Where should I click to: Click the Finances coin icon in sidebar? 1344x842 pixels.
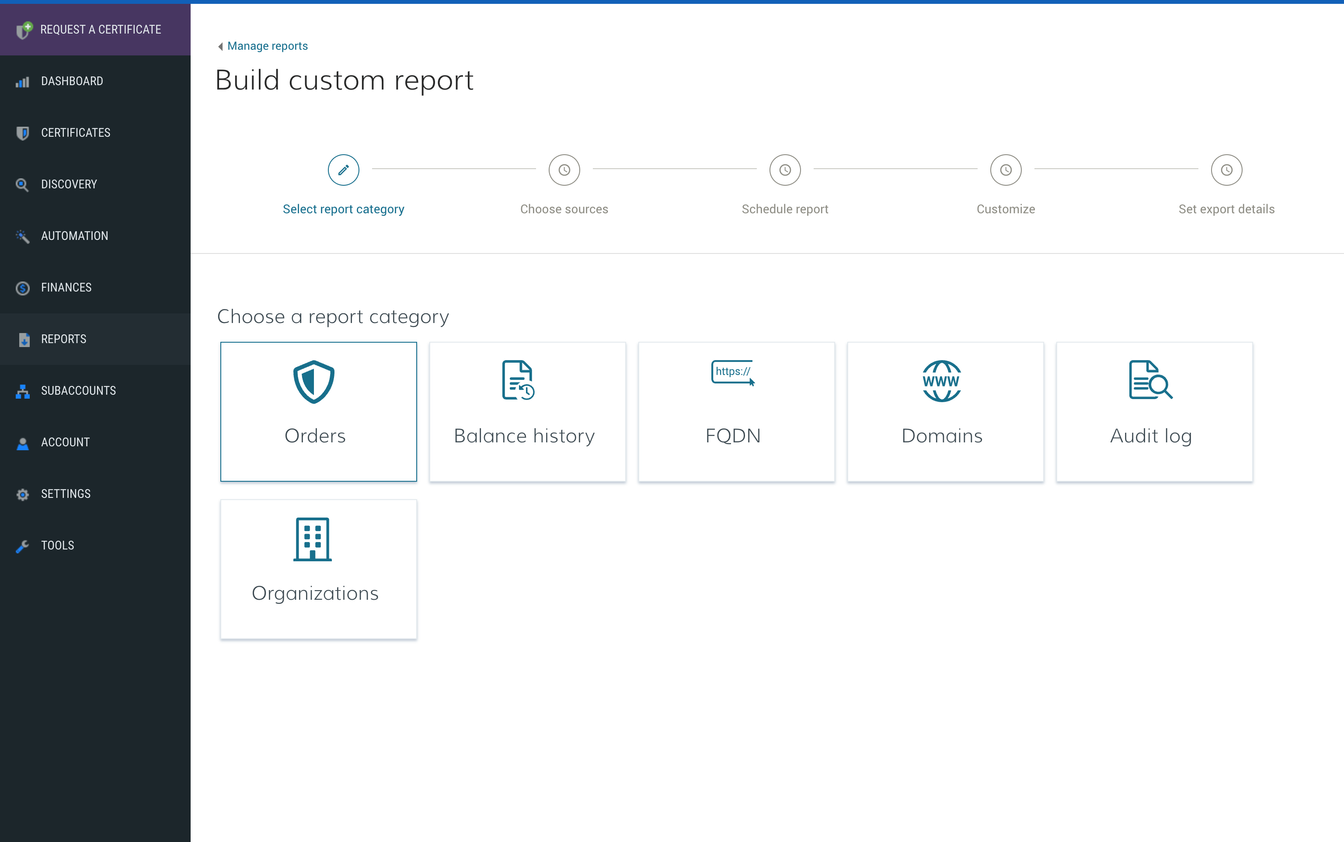[21, 287]
